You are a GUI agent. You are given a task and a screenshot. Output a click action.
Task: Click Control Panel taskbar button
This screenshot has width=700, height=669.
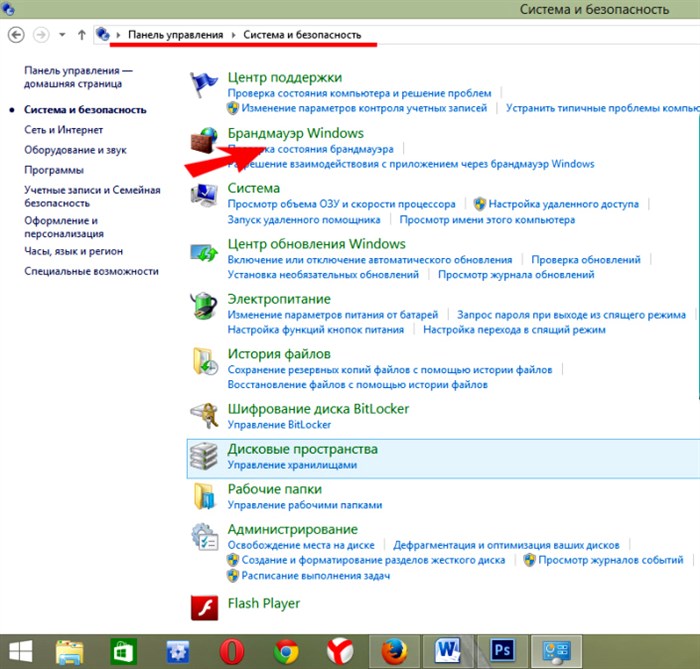(556, 652)
